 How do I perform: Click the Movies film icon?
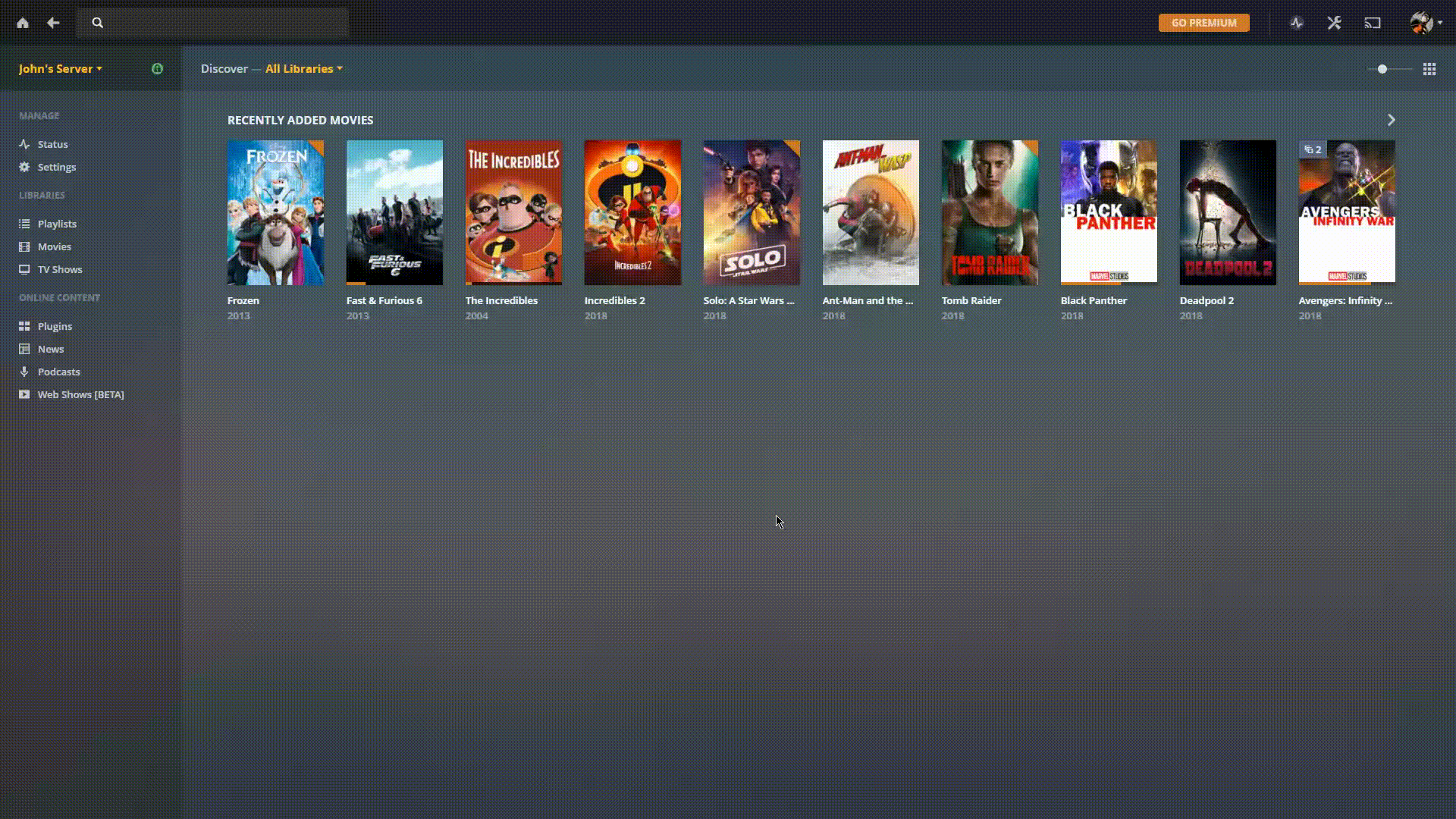pos(24,246)
